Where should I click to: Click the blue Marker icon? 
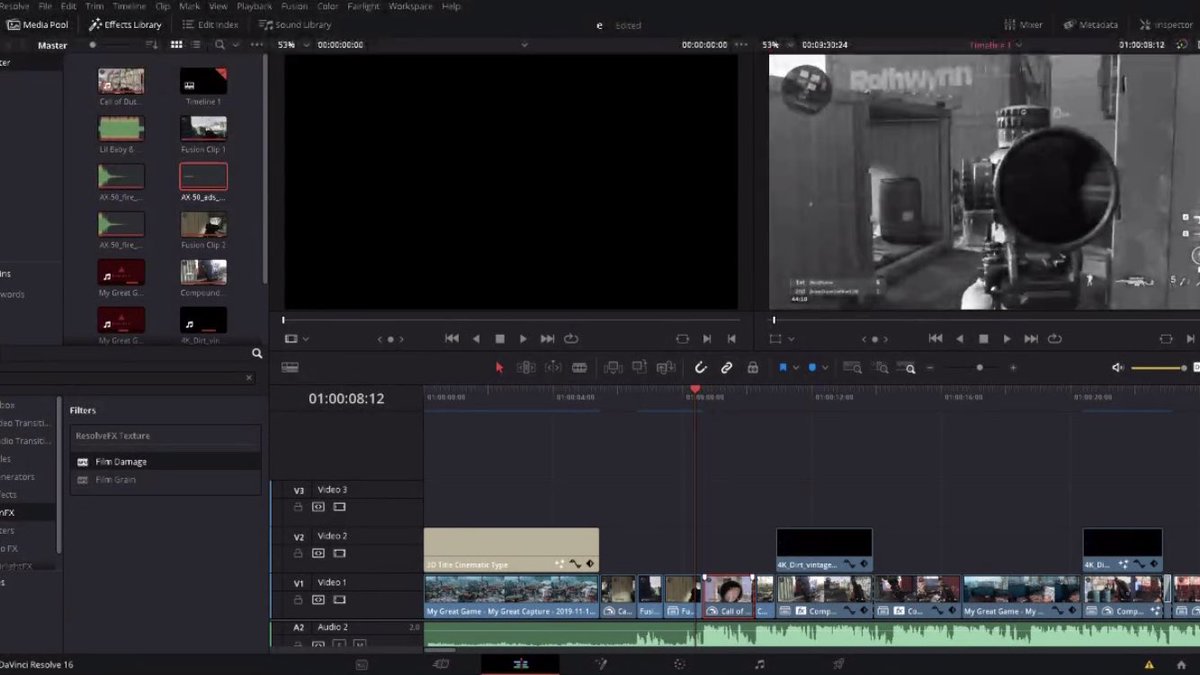812,368
